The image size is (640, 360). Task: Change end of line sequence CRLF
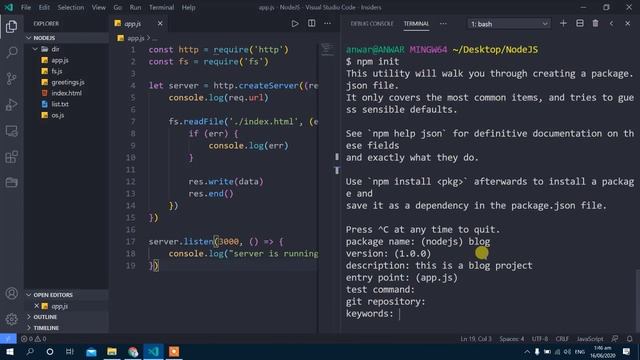(562, 339)
